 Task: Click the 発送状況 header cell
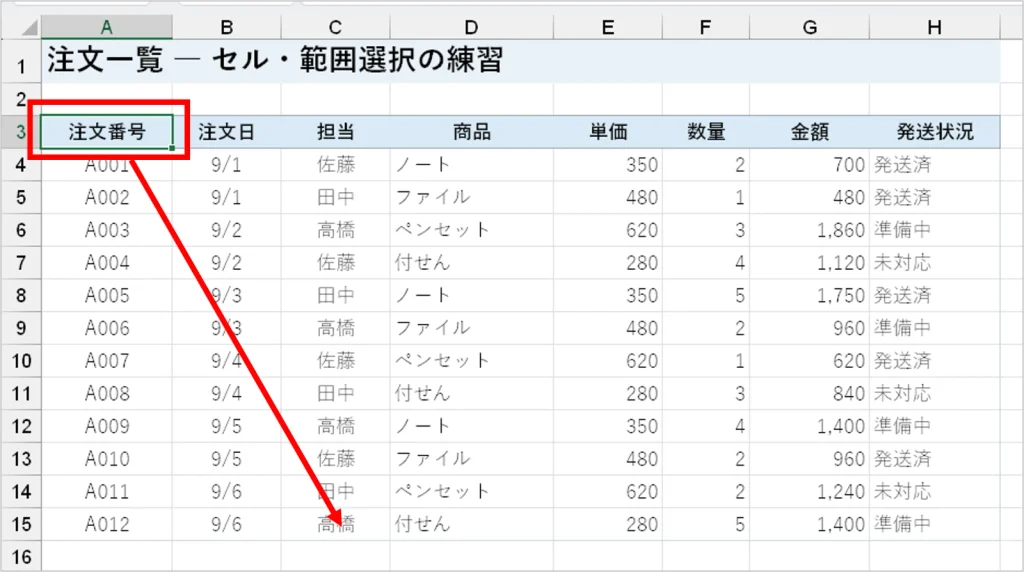coord(935,132)
